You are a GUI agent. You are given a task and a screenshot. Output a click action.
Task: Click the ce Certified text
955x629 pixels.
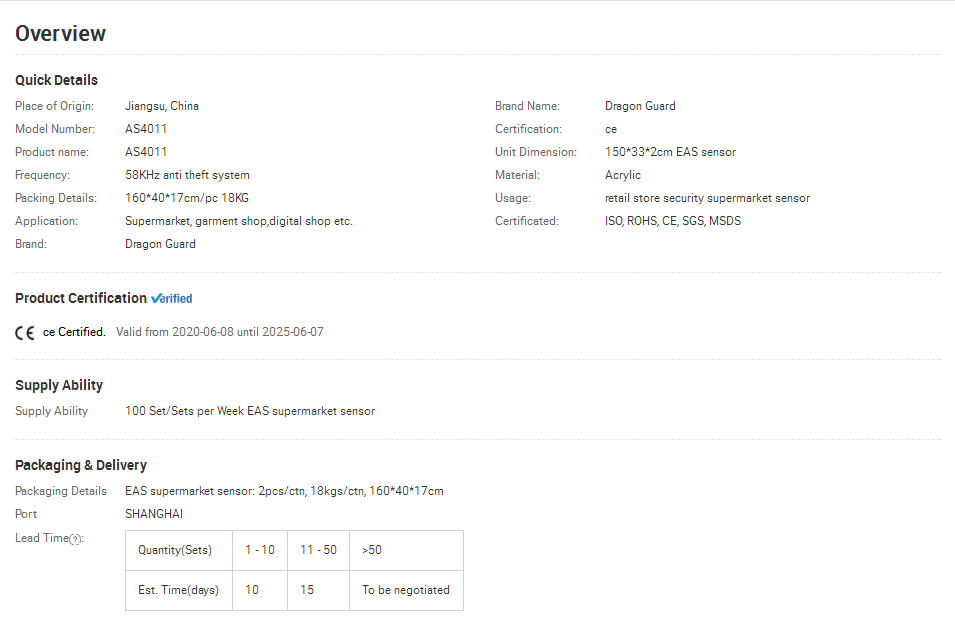[74, 332]
